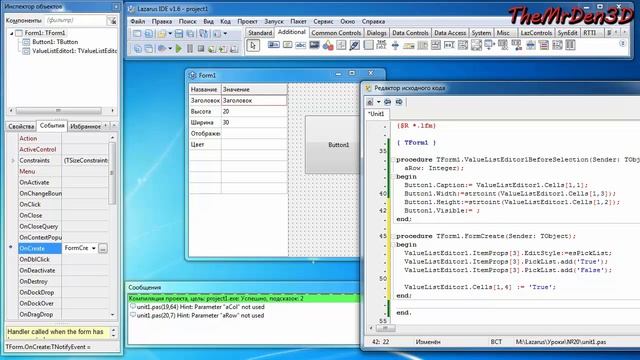
Task: Click the Заголовок value cell in Form1 grid
Action: click(x=254, y=100)
